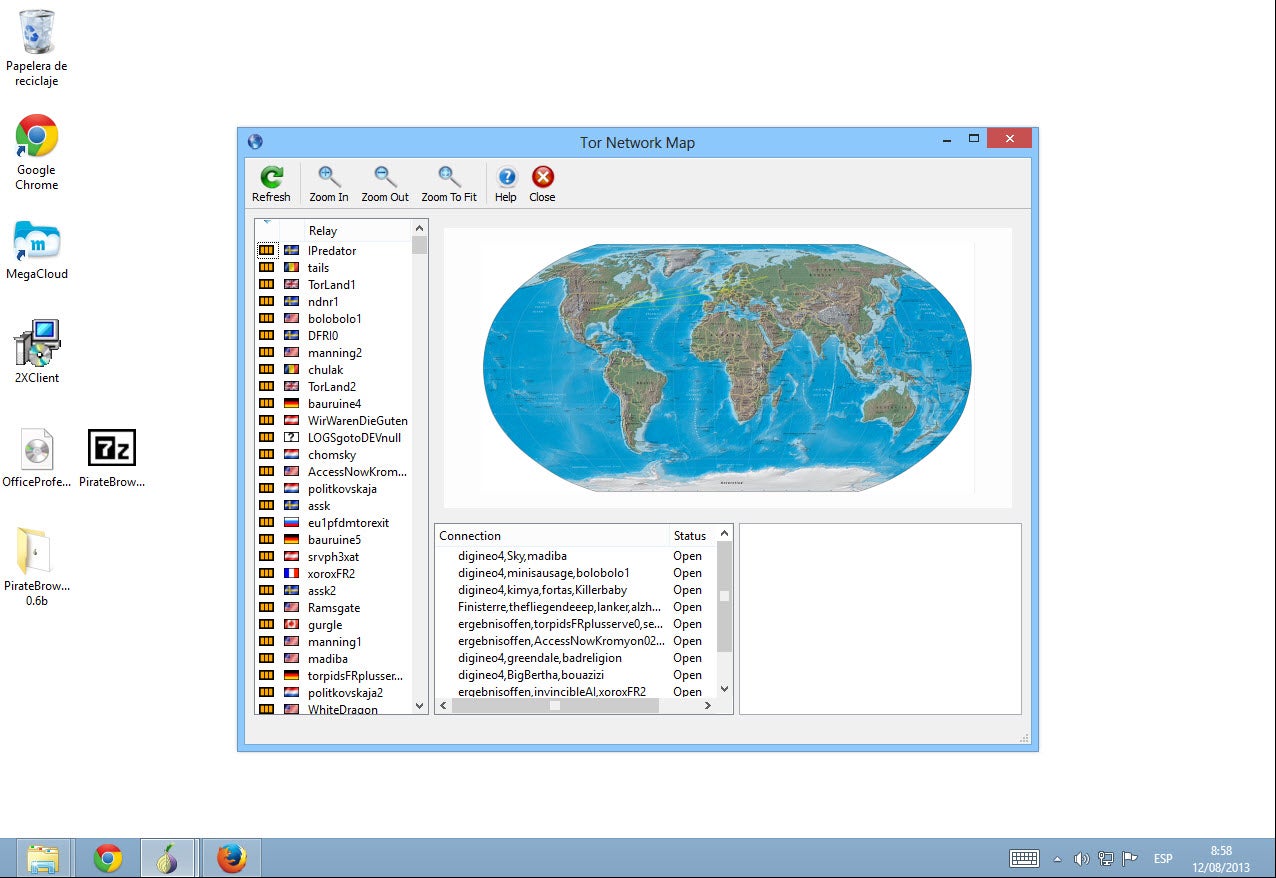1276x878 pixels.
Task: Select the chulak relay
Action: (x=325, y=370)
